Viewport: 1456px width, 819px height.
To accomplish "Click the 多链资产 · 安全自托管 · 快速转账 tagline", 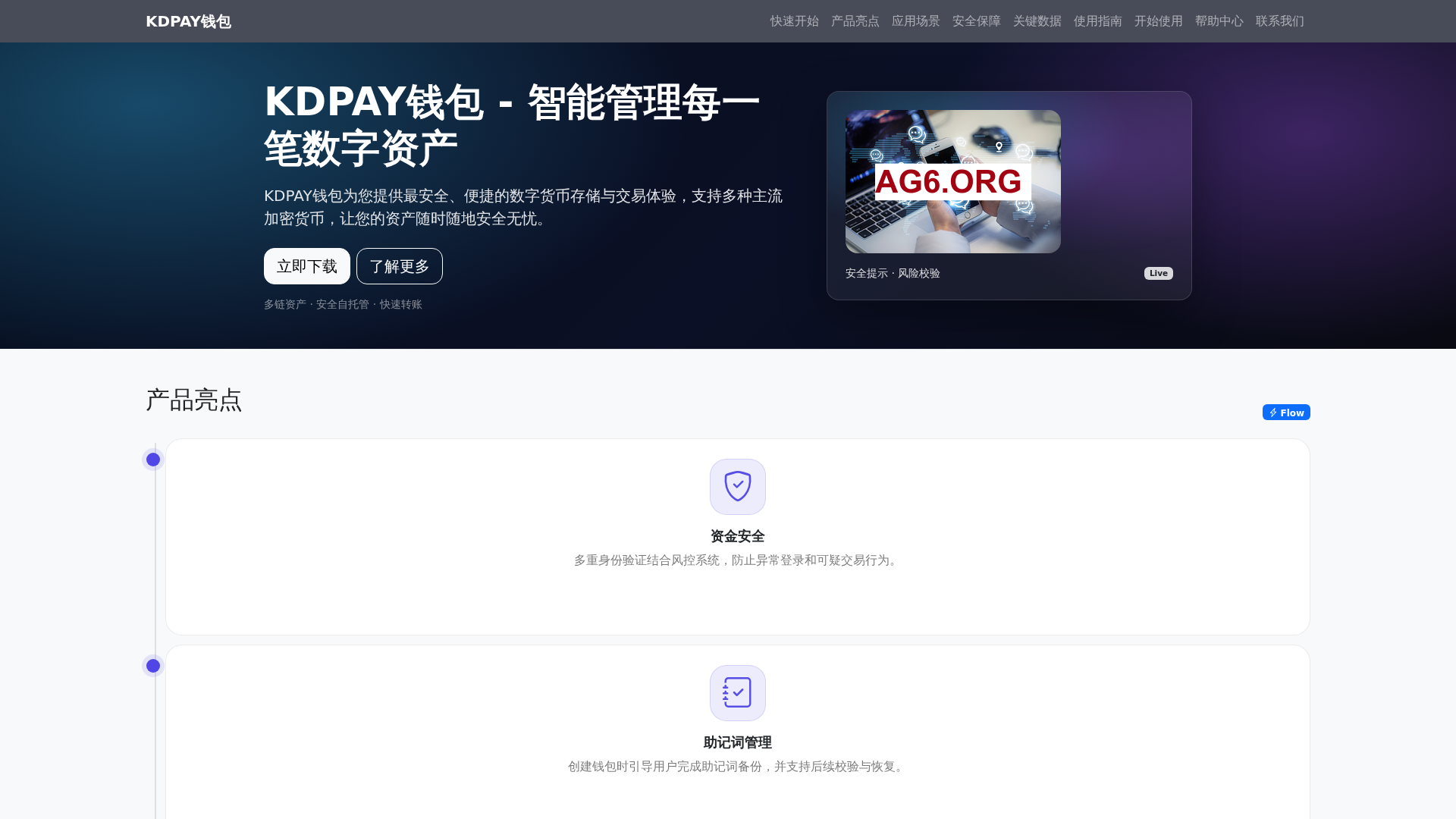I will [343, 304].
